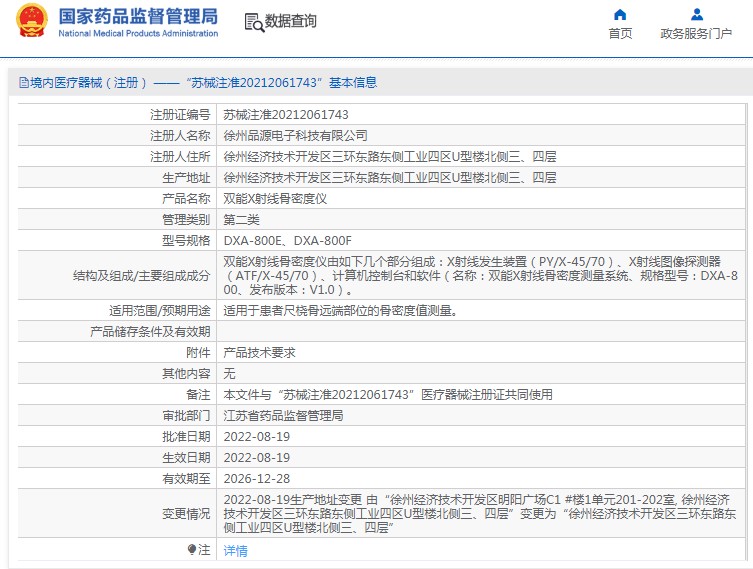Click the lightbulb icon next to 注
Screen dimensions: 753x569
tap(192, 549)
